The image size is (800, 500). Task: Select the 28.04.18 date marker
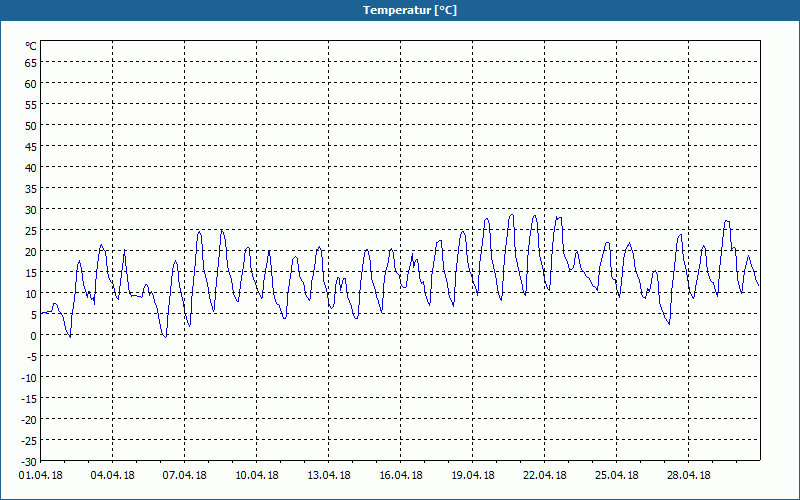tap(688, 476)
